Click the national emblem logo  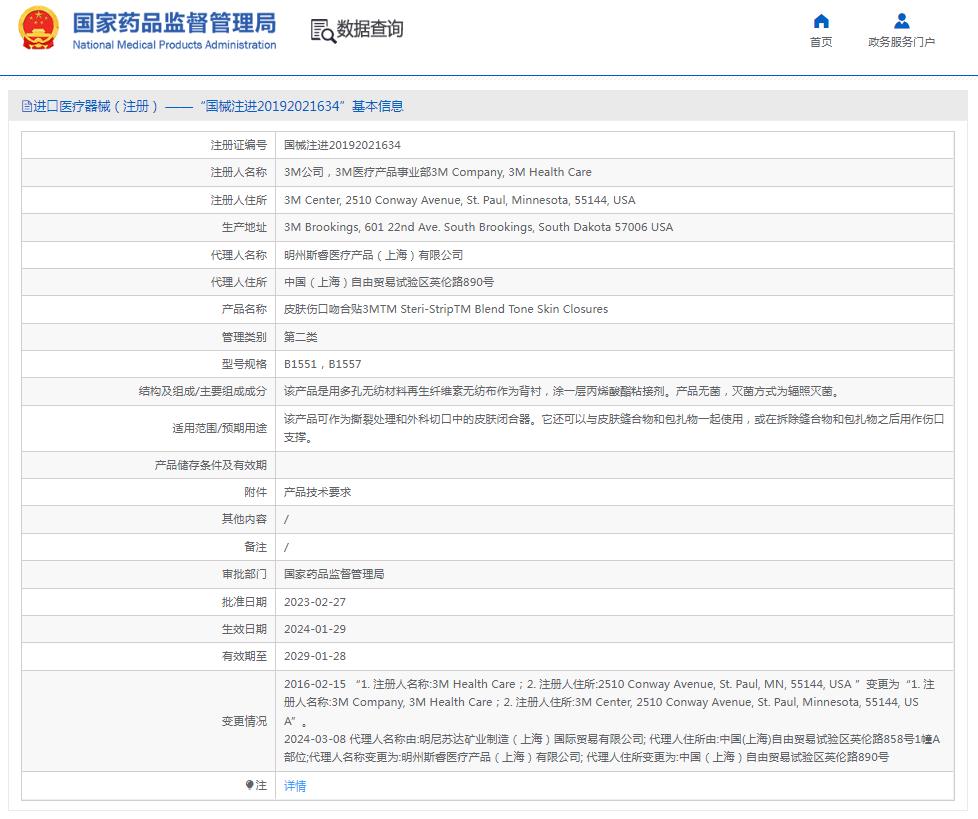point(39,28)
